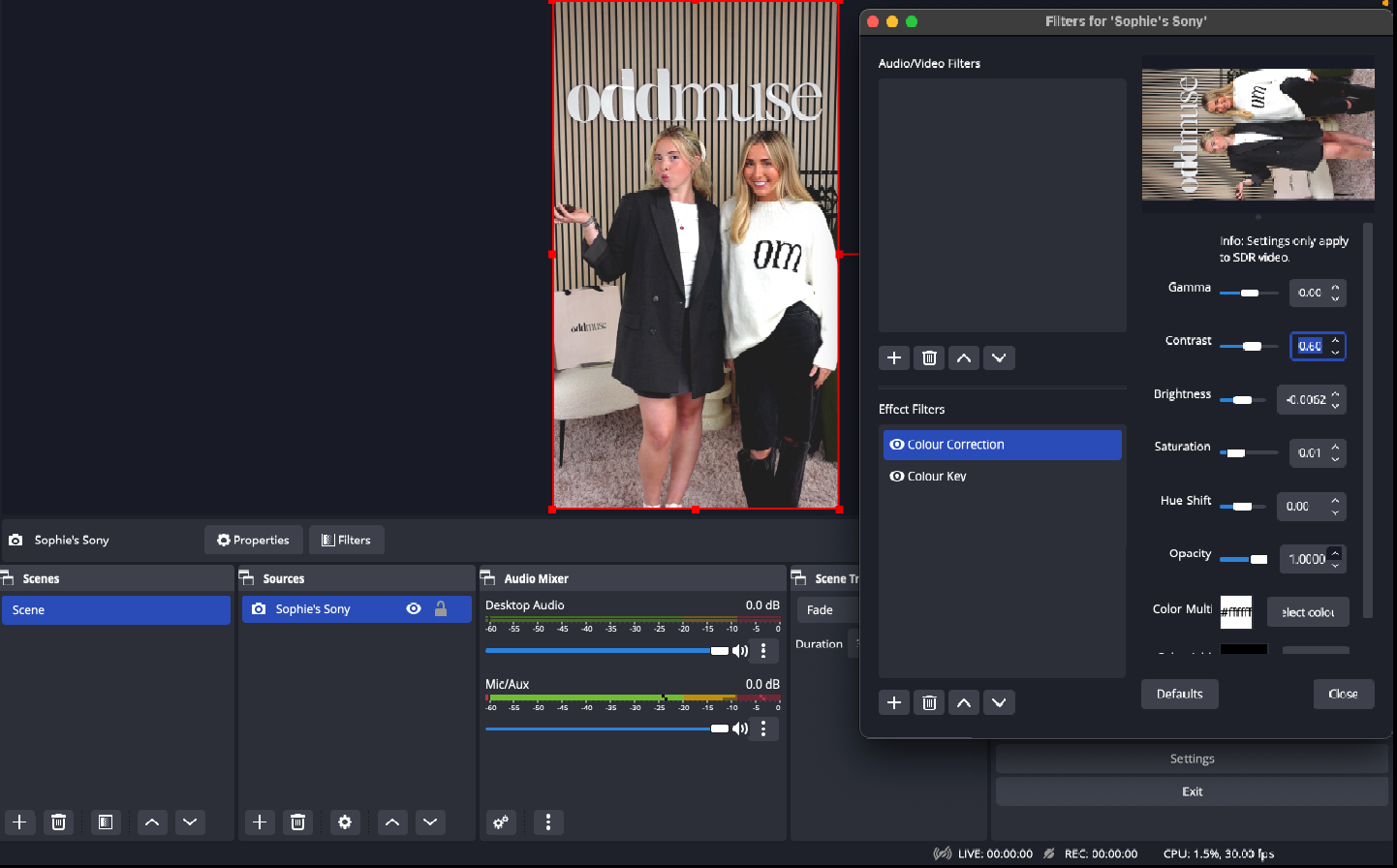
Task: Adjust Opacity value stepper
Action: [1336, 558]
